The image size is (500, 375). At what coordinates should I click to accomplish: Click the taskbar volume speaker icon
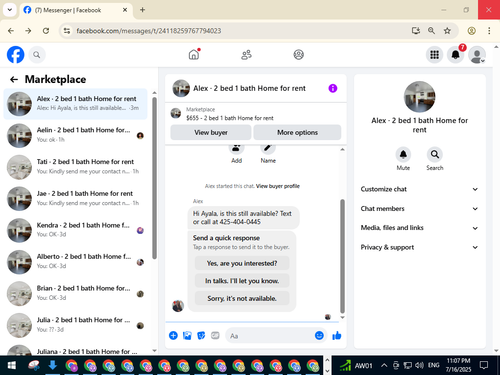point(419,365)
